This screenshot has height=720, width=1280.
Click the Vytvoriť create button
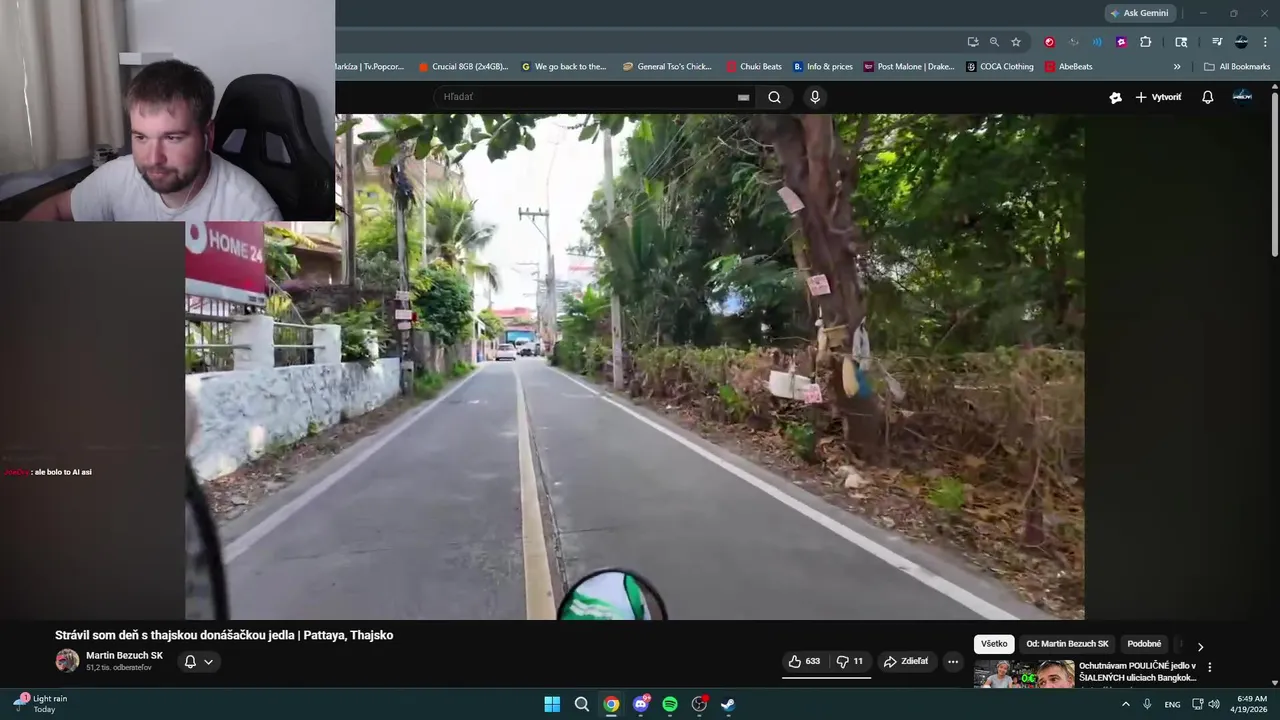1158,97
